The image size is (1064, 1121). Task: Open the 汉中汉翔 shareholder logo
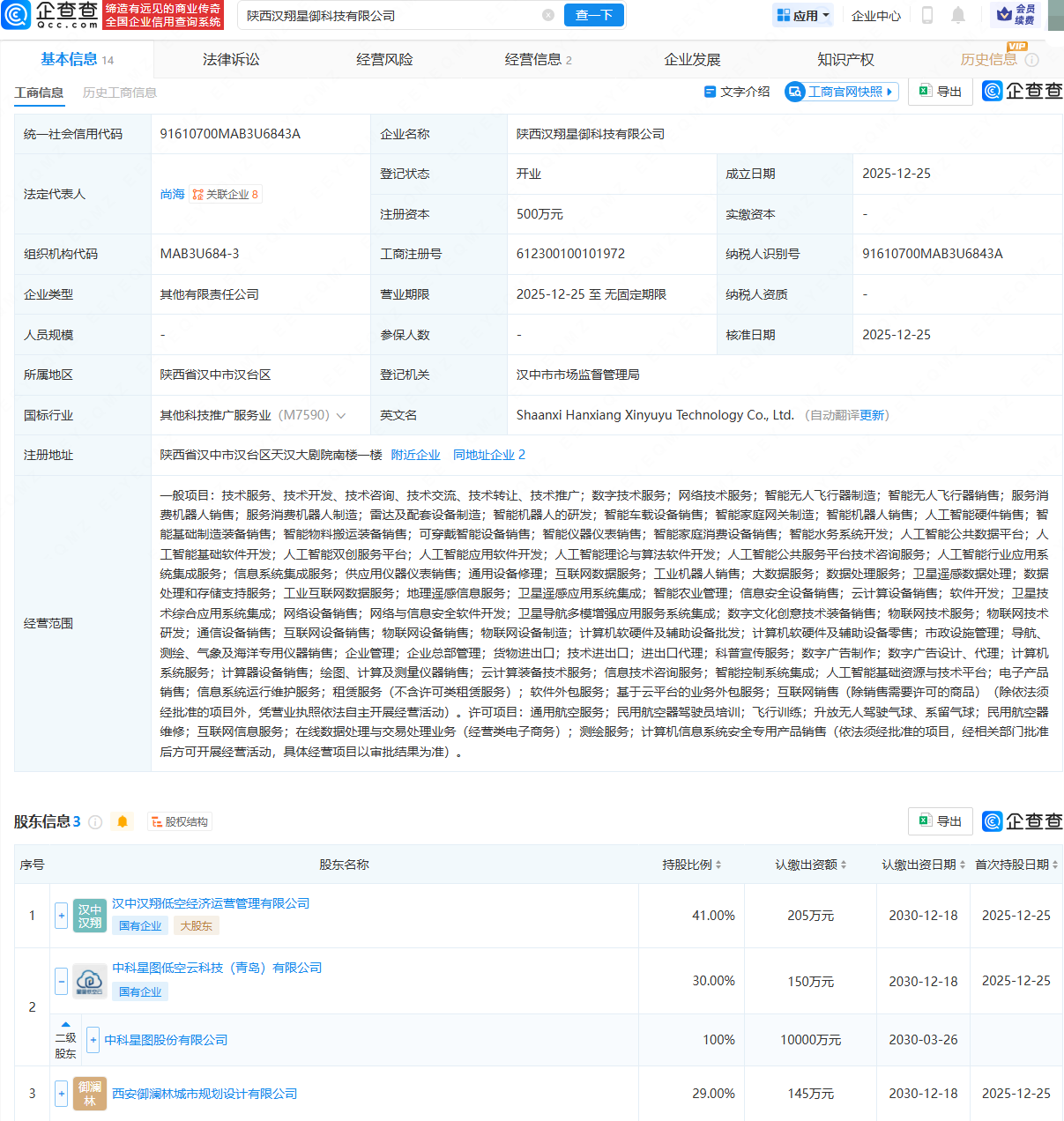click(x=90, y=916)
